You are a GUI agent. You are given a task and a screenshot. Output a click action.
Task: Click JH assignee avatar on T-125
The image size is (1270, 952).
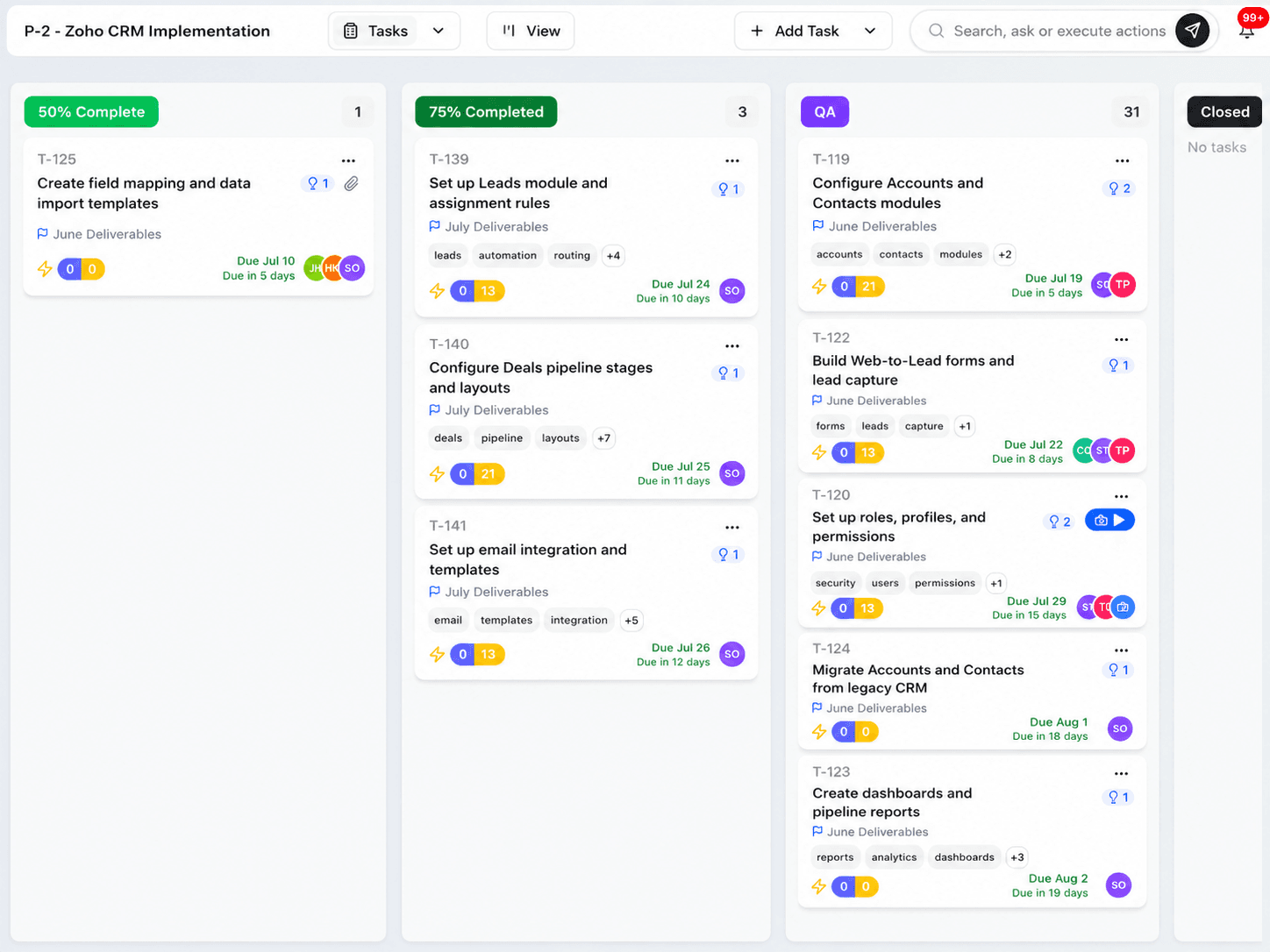[313, 268]
